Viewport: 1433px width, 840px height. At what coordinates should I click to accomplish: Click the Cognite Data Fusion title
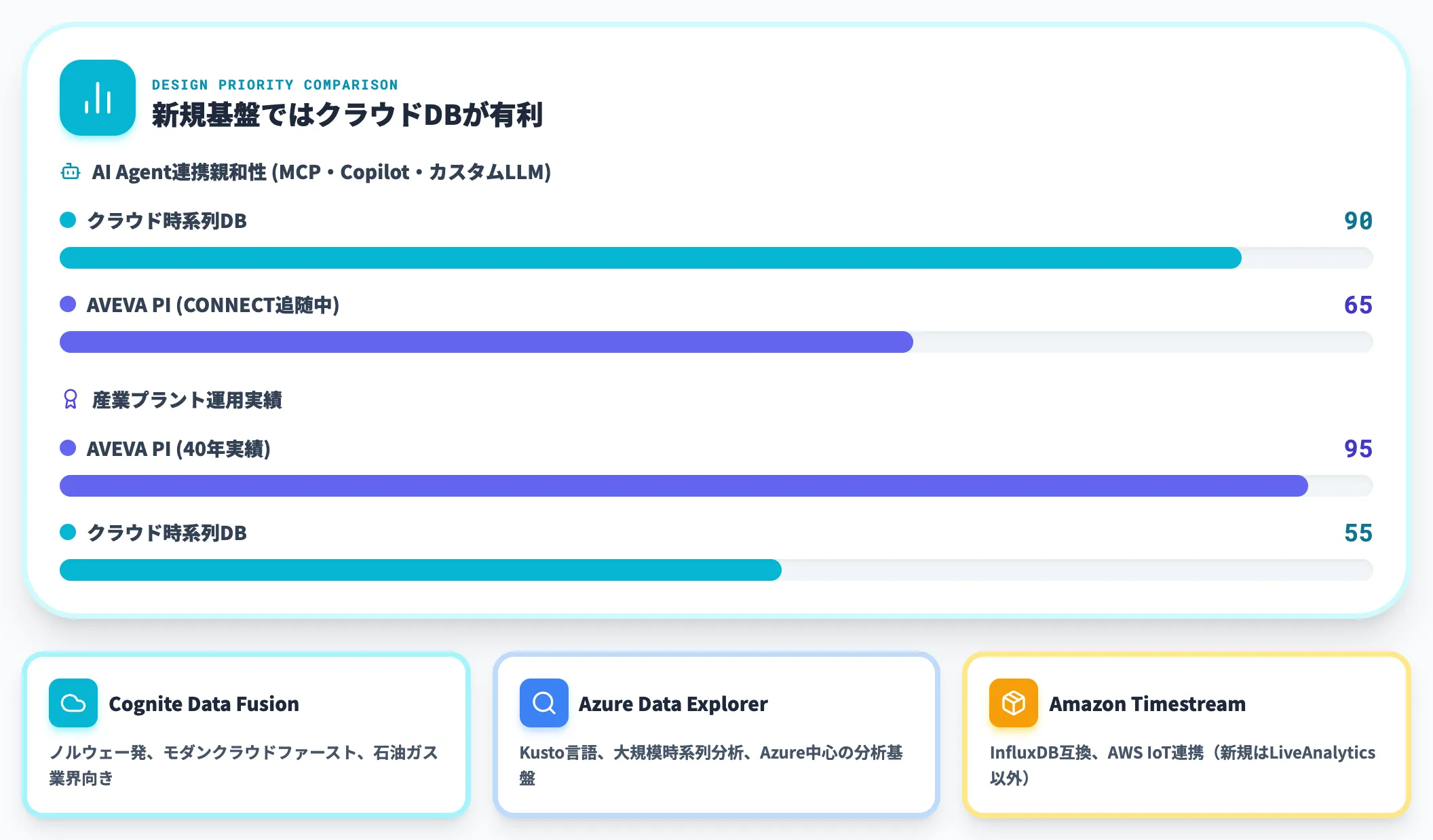204,704
